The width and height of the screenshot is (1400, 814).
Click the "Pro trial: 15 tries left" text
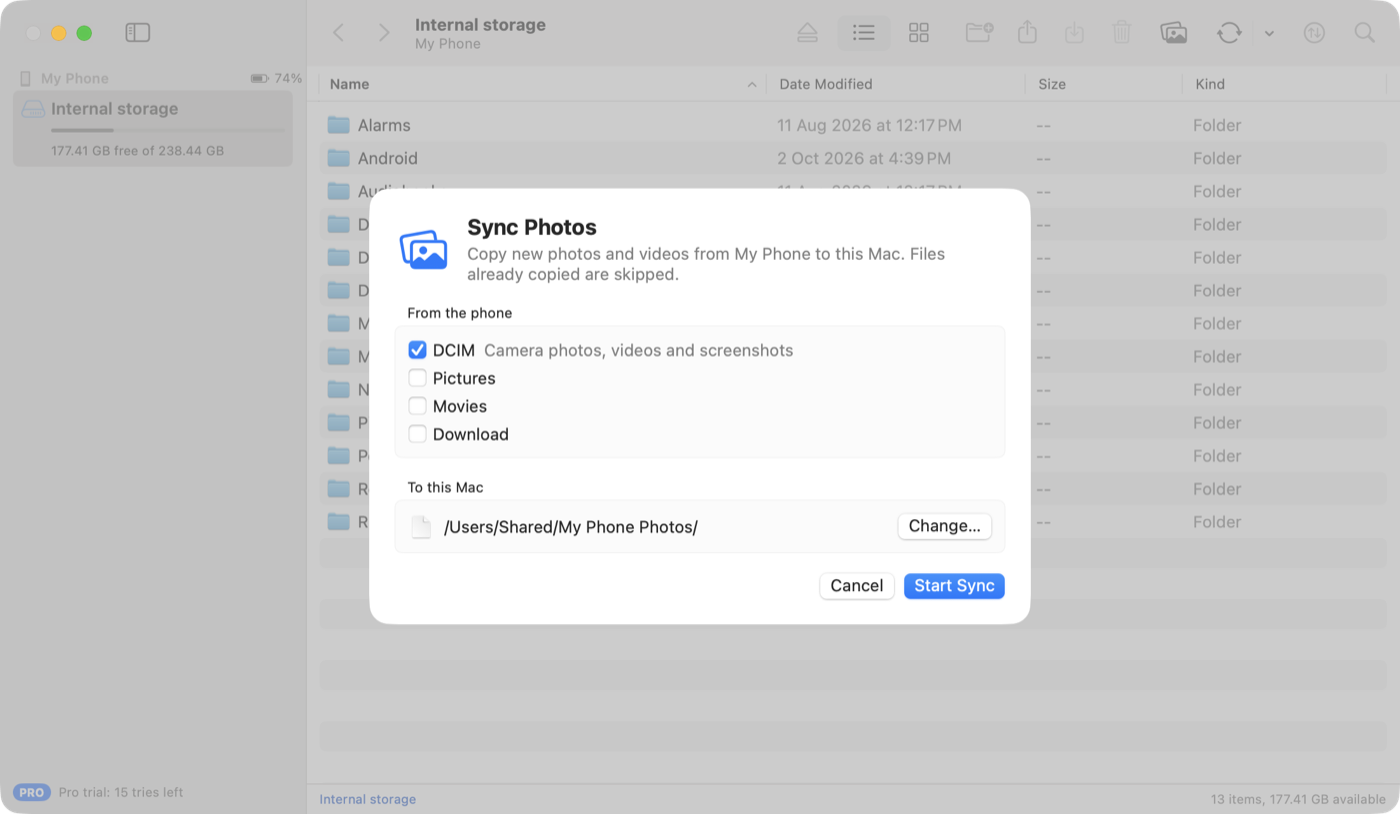click(121, 792)
